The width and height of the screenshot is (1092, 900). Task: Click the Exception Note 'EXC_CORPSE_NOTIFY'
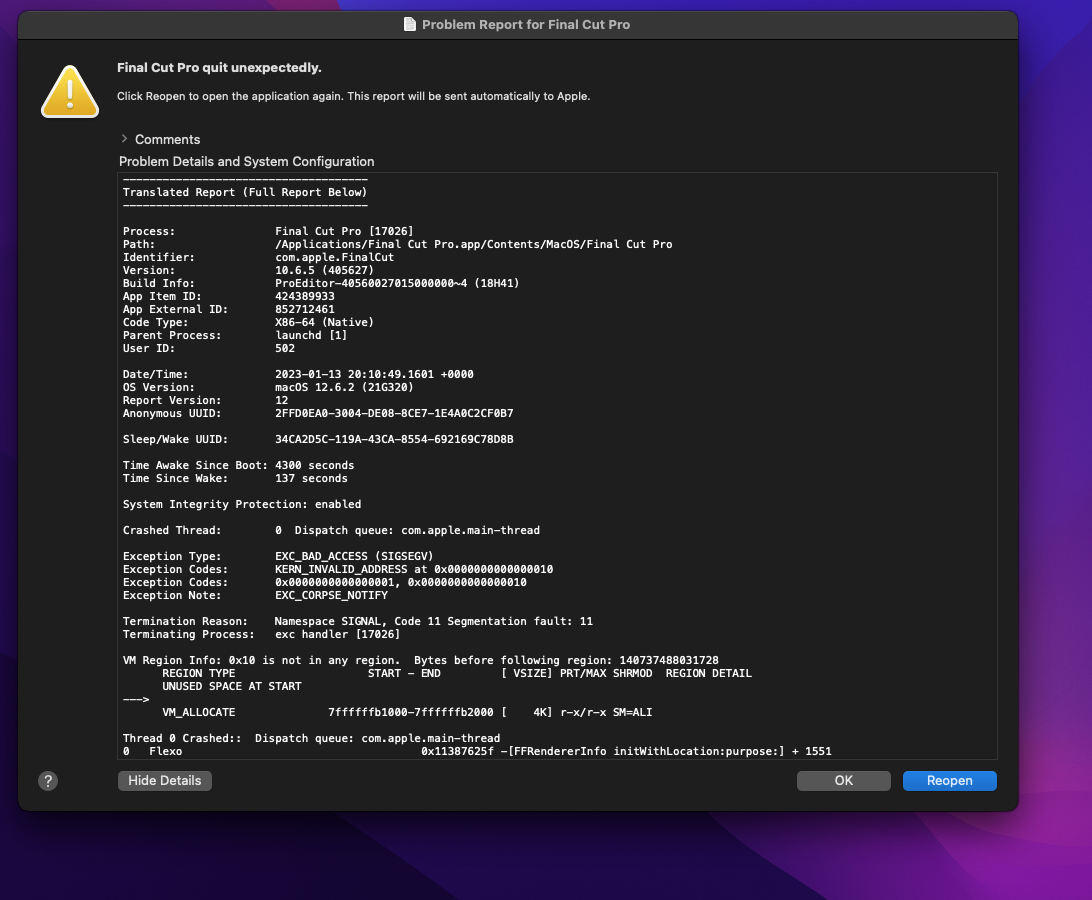tap(332, 596)
